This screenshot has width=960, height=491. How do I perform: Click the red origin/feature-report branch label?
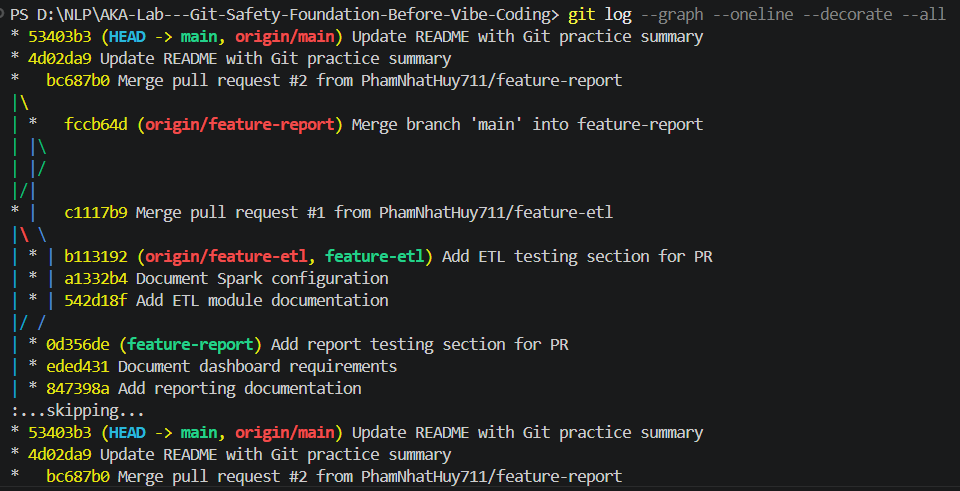coord(240,125)
